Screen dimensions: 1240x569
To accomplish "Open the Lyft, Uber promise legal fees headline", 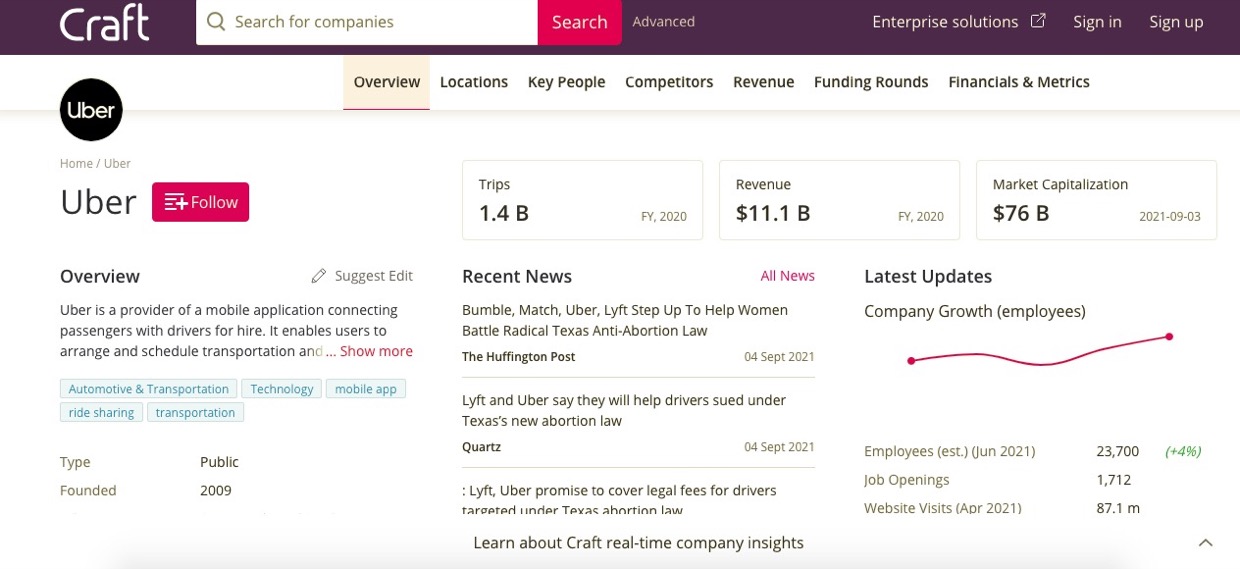I will pos(620,500).
